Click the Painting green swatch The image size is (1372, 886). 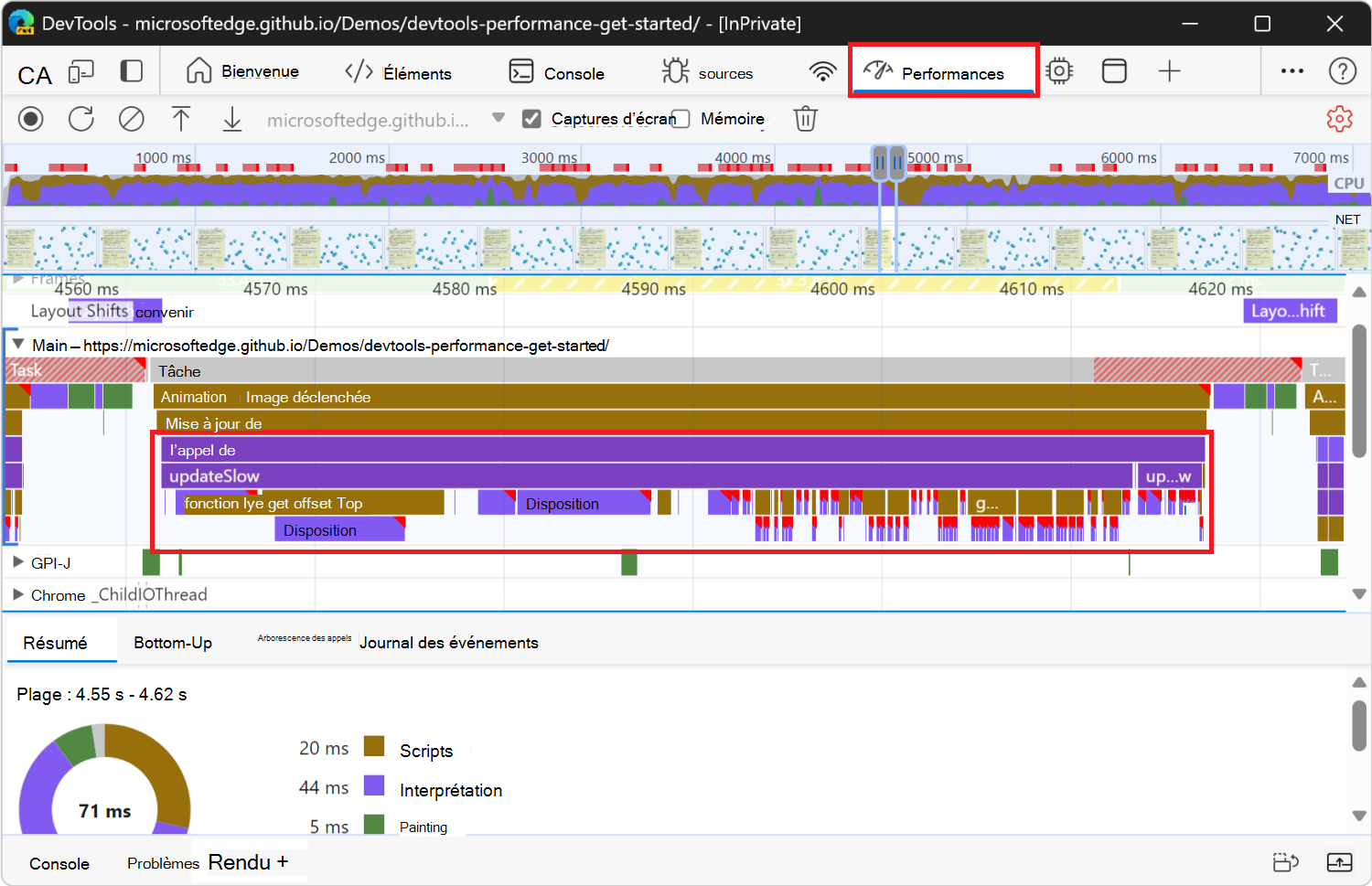coord(374,824)
